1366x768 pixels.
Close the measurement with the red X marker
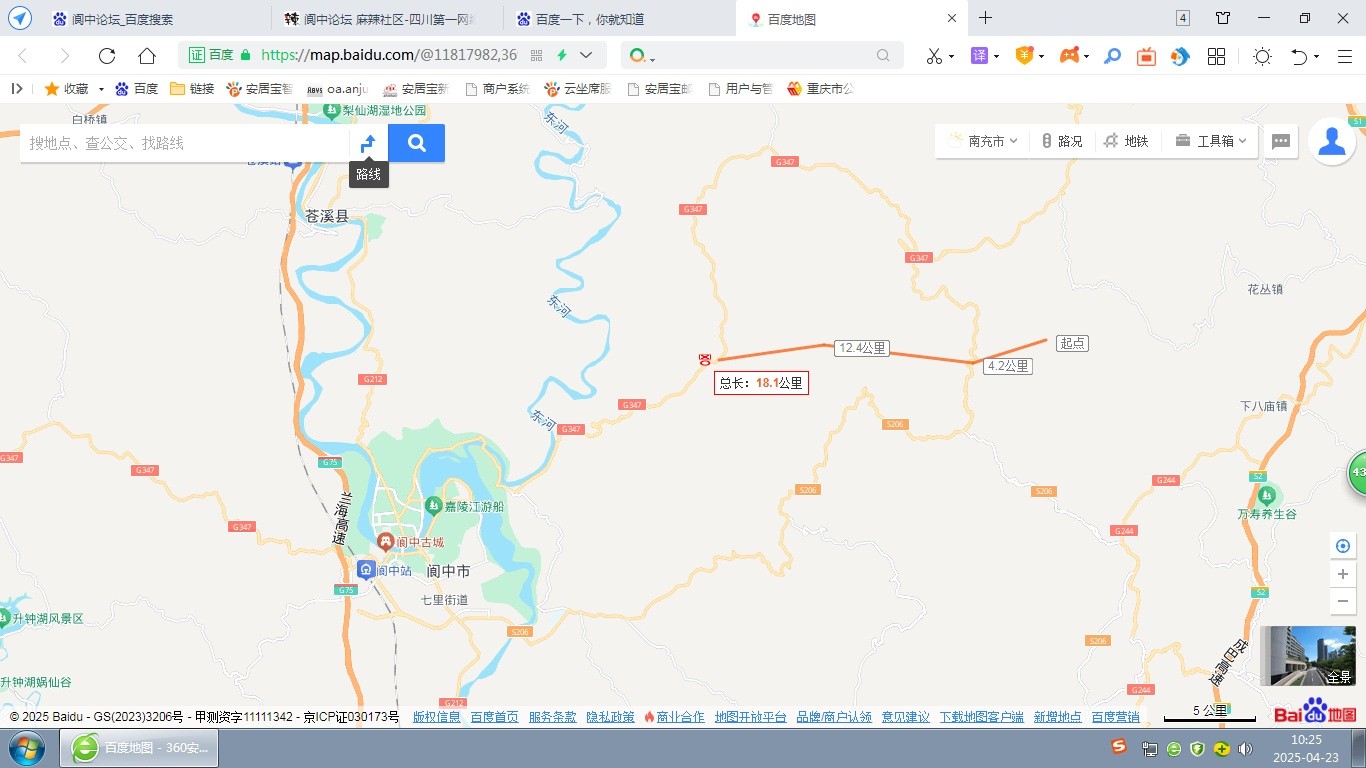click(x=705, y=360)
